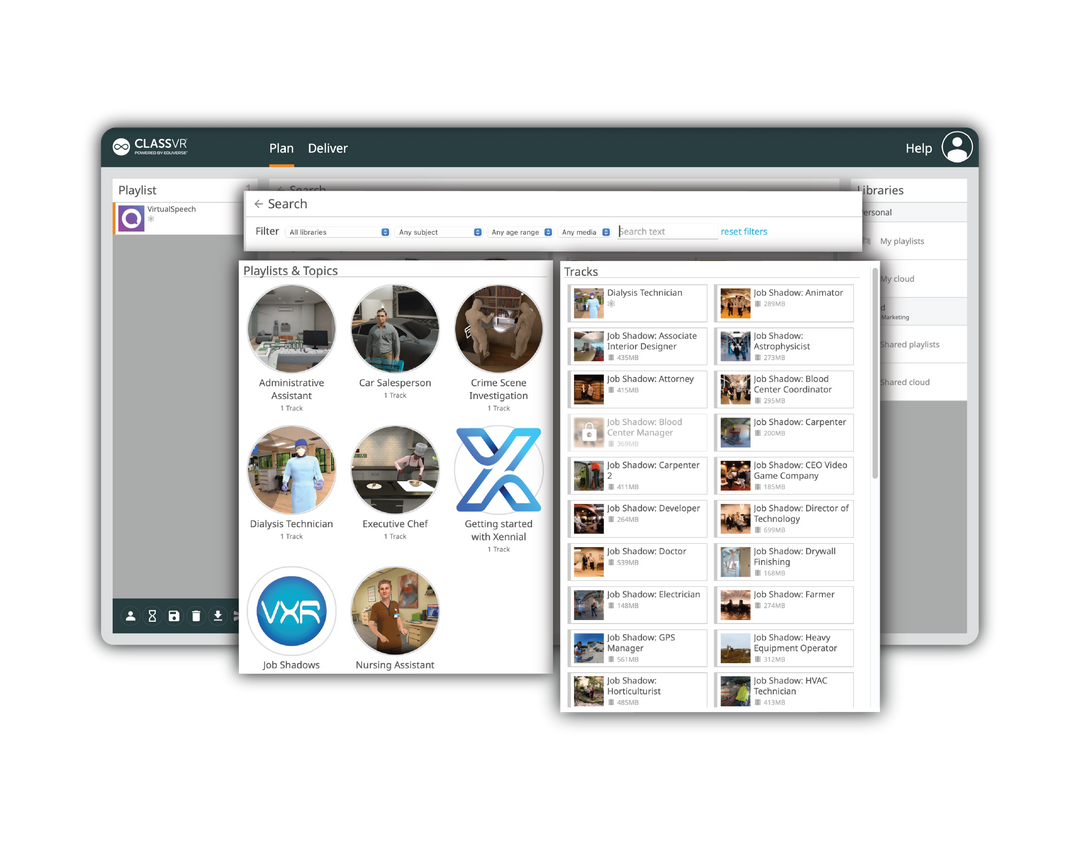Screen dimensions: 1080x855
Task: Open the user profile avatar icon
Action: [x=956, y=147]
